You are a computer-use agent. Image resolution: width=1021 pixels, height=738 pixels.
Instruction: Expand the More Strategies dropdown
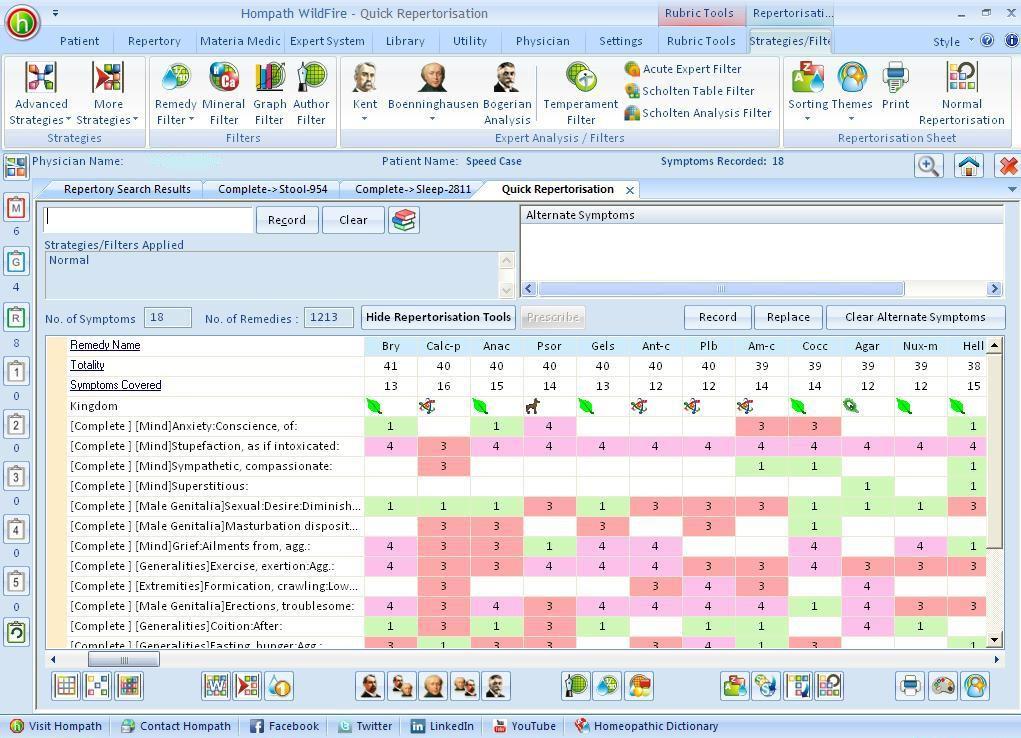[135, 120]
